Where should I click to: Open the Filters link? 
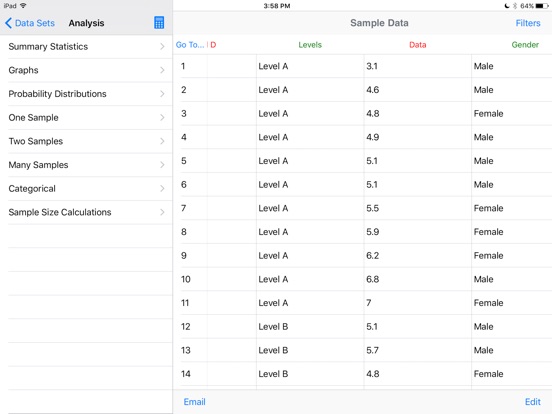[528, 23]
